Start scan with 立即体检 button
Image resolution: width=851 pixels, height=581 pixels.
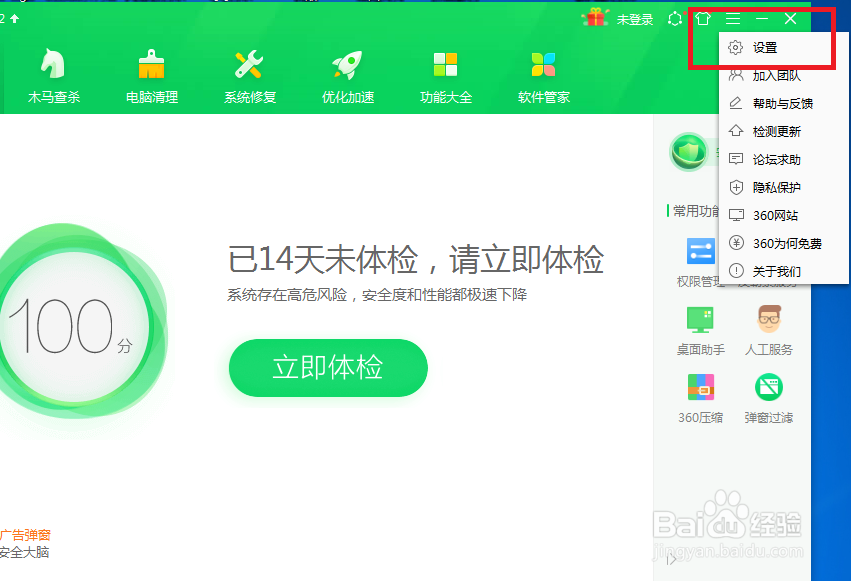(x=328, y=368)
